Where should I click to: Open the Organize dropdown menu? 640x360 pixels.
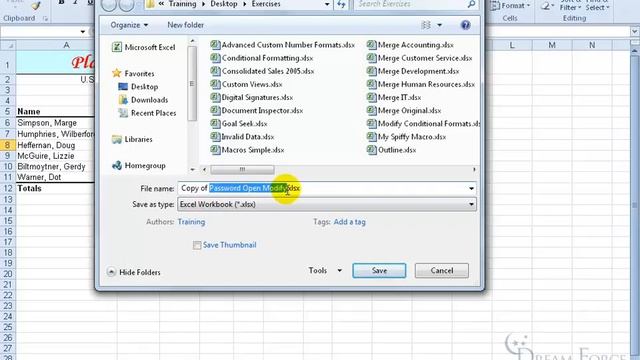[x=129, y=25]
